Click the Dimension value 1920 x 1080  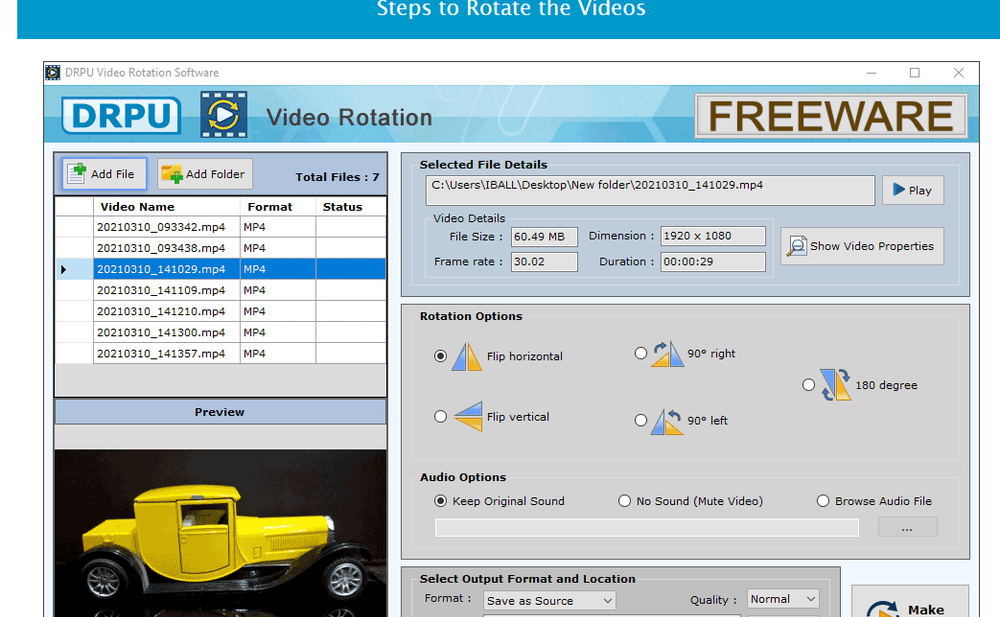(x=712, y=236)
